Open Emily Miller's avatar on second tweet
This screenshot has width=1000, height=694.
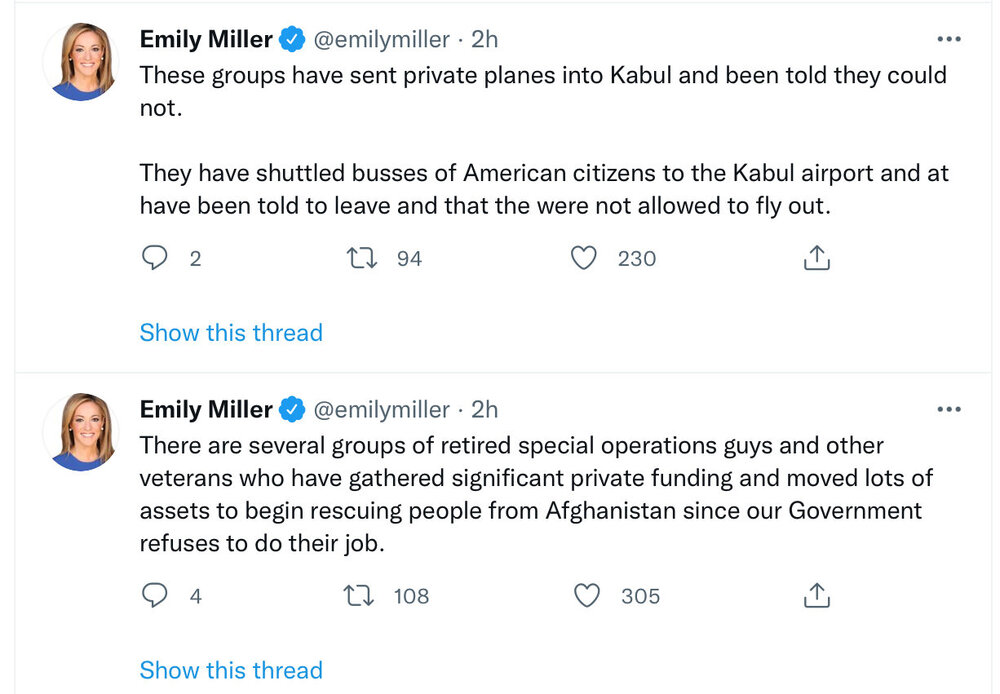(80, 432)
